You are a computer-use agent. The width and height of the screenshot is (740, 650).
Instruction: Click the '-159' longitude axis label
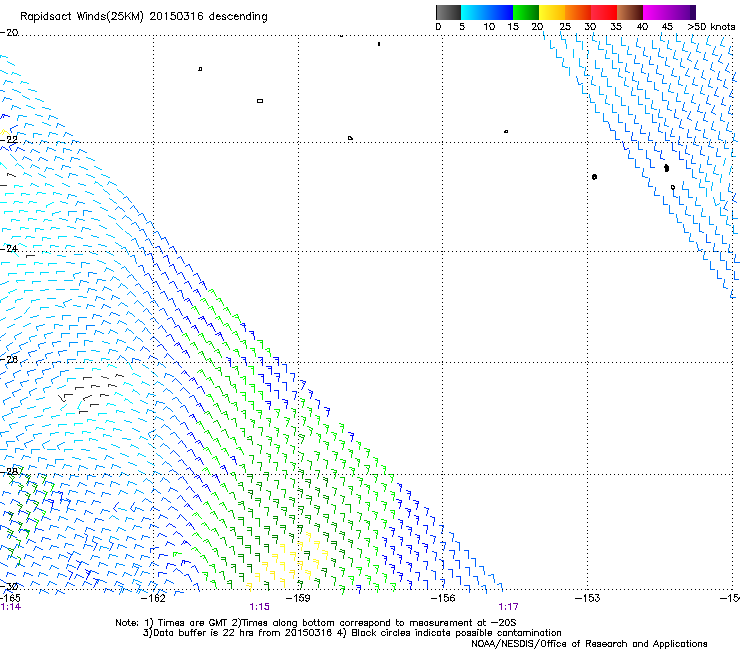[x=298, y=598]
